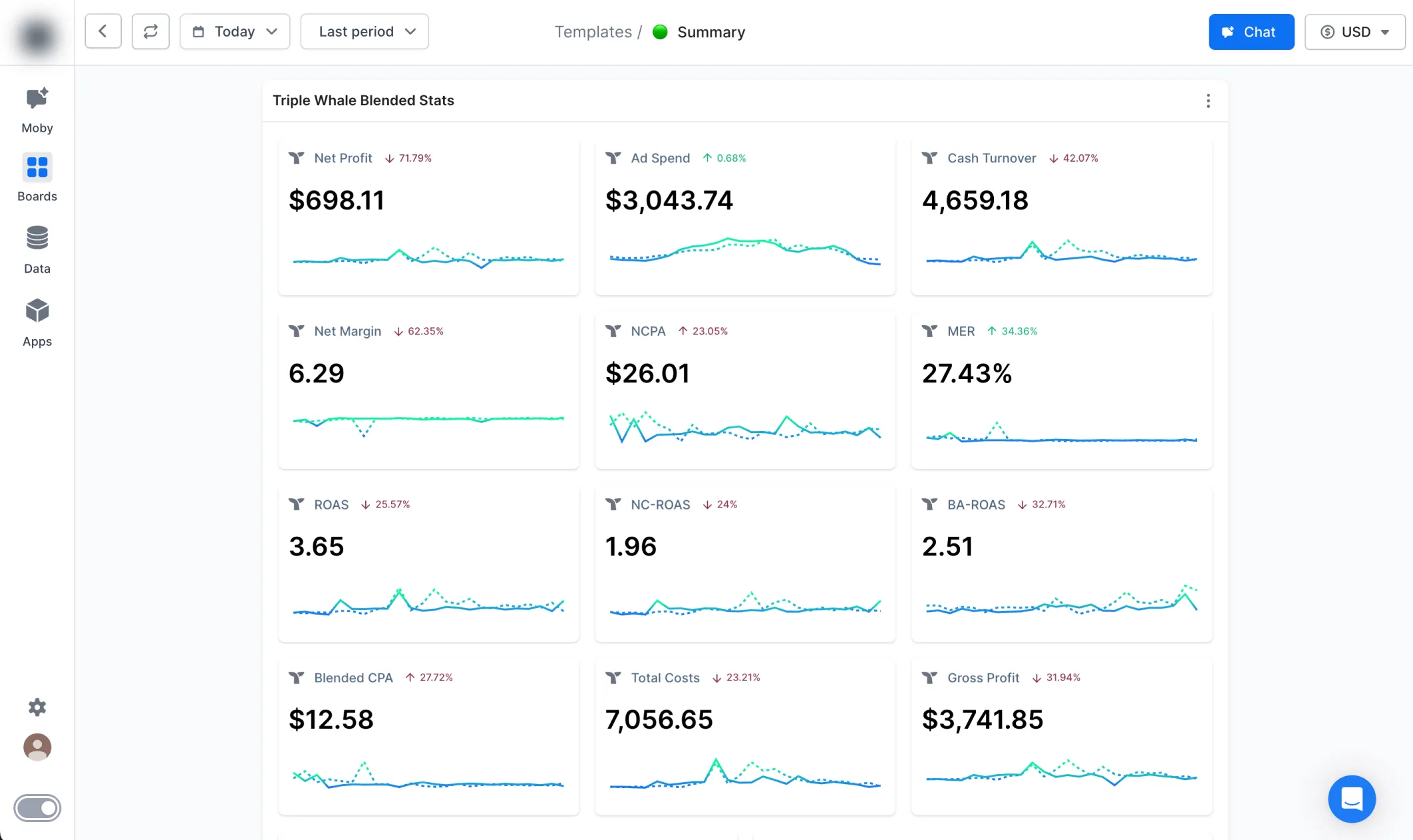This screenshot has width=1413, height=840.
Task: Open the settings gear in the sidebar
Action: click(37, 707)
